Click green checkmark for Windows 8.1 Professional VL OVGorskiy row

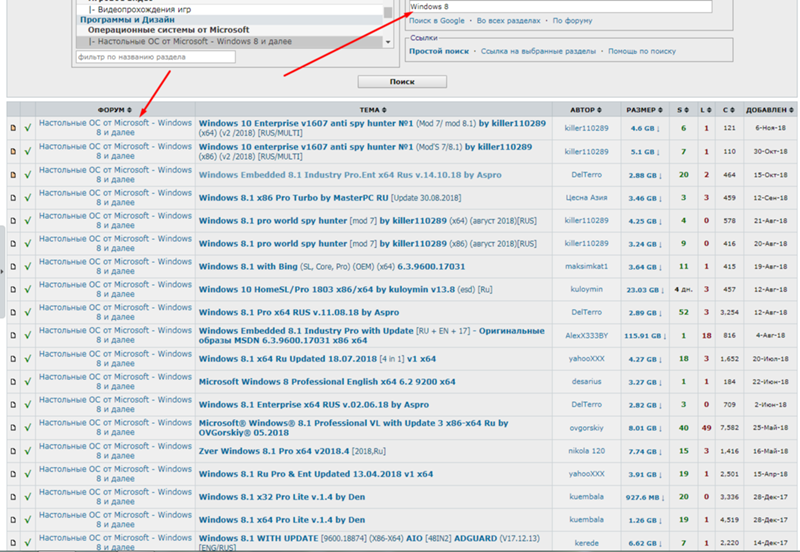pos(28,428)
